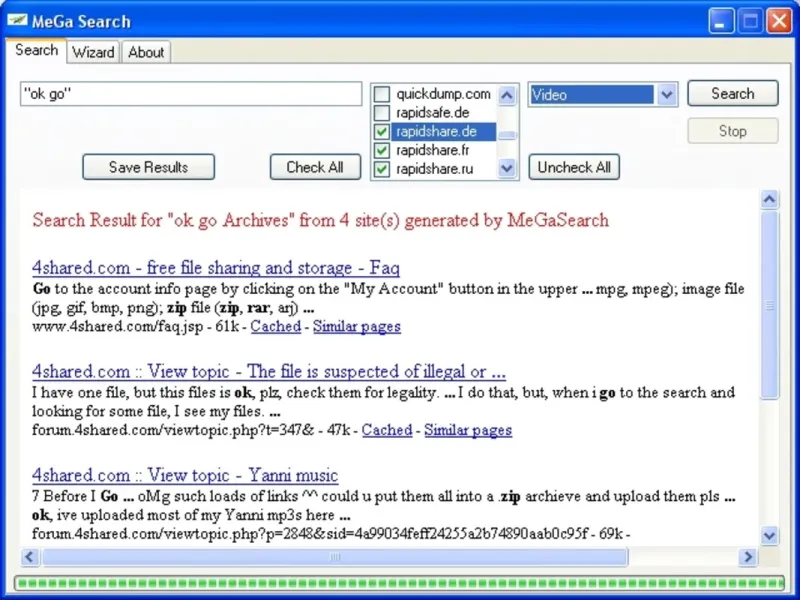Screen dimensions: 800x600
Task: Click results vertical scroll down arrow
Action: pyautogui.click(x=769, y=535)
